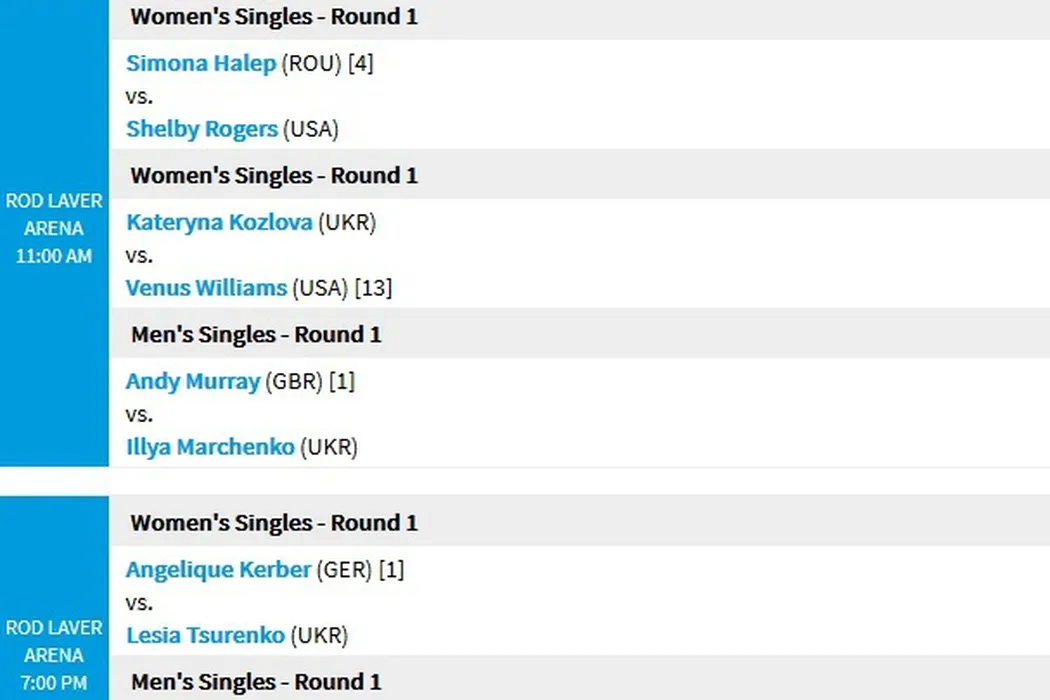Click Men's Singles header below Lesia Tsurenko
Screen dimensions: 1050x700
pos(255,682)
